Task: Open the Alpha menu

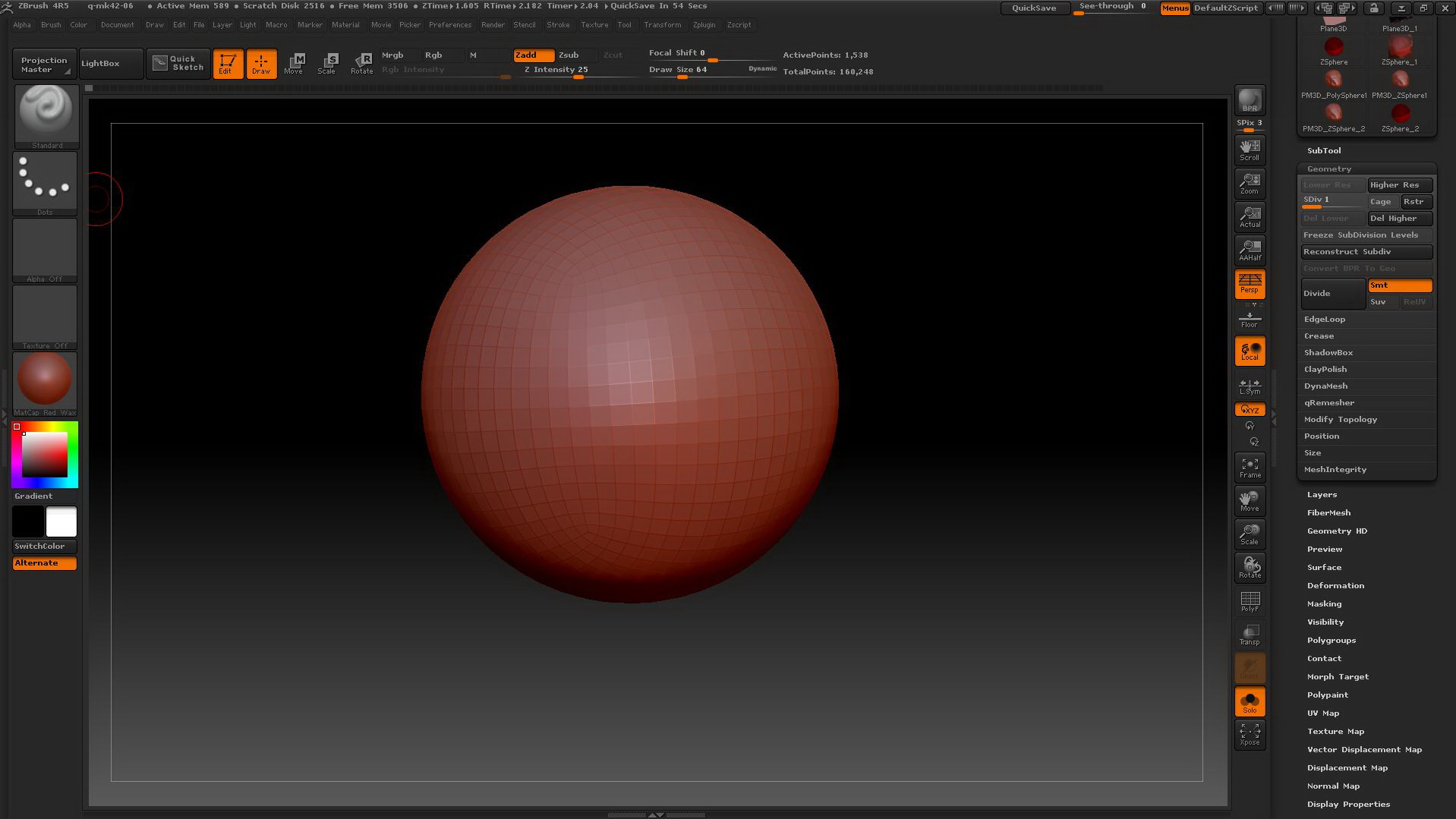Action: coord(22,25)
